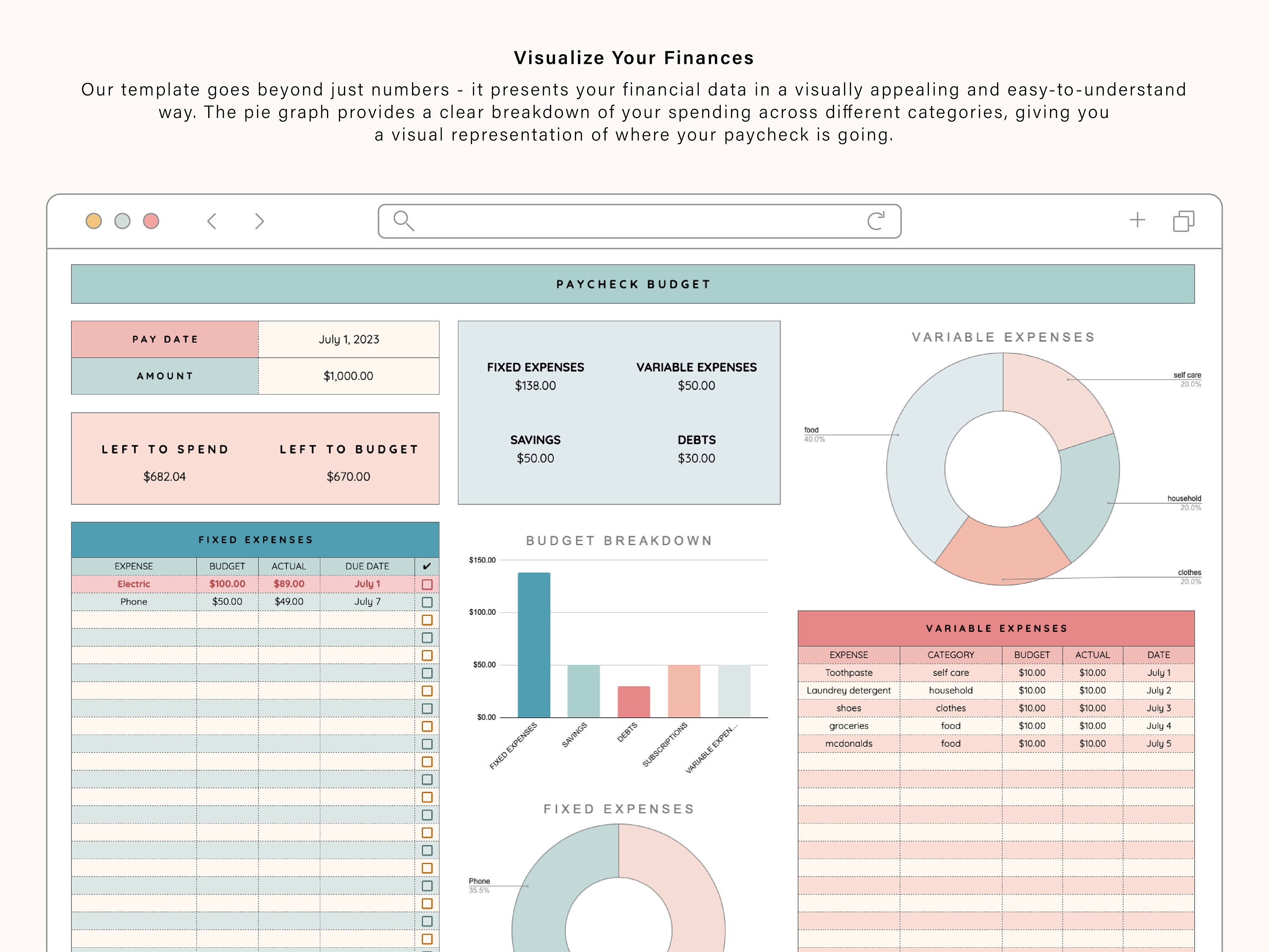Screen dimensions: 1269x952
Task: Select the Amount cell showing $1,000.00
Action: [x=348, y=376]
